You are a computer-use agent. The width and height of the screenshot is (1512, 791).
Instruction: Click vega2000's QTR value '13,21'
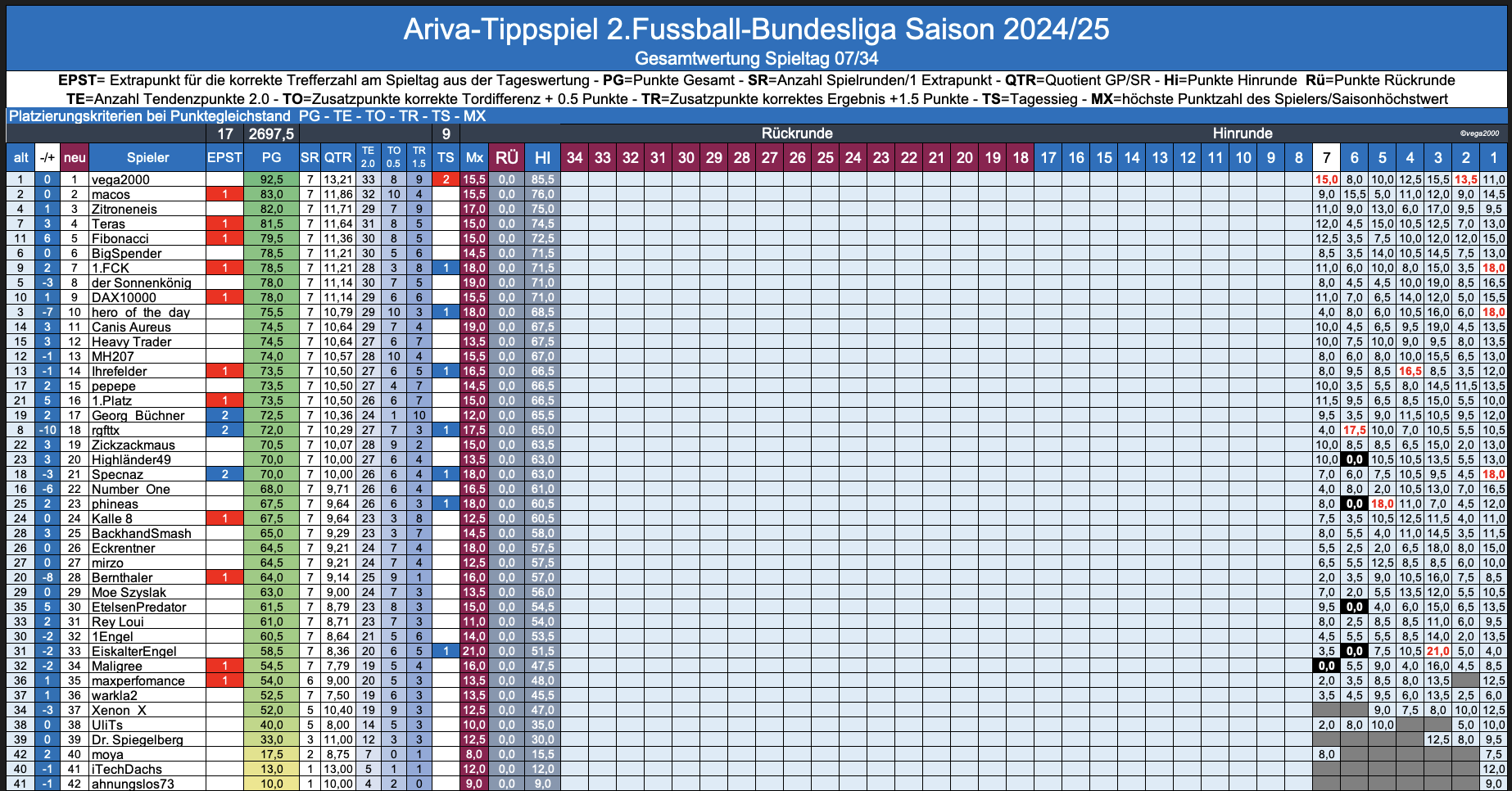[337, 179]
